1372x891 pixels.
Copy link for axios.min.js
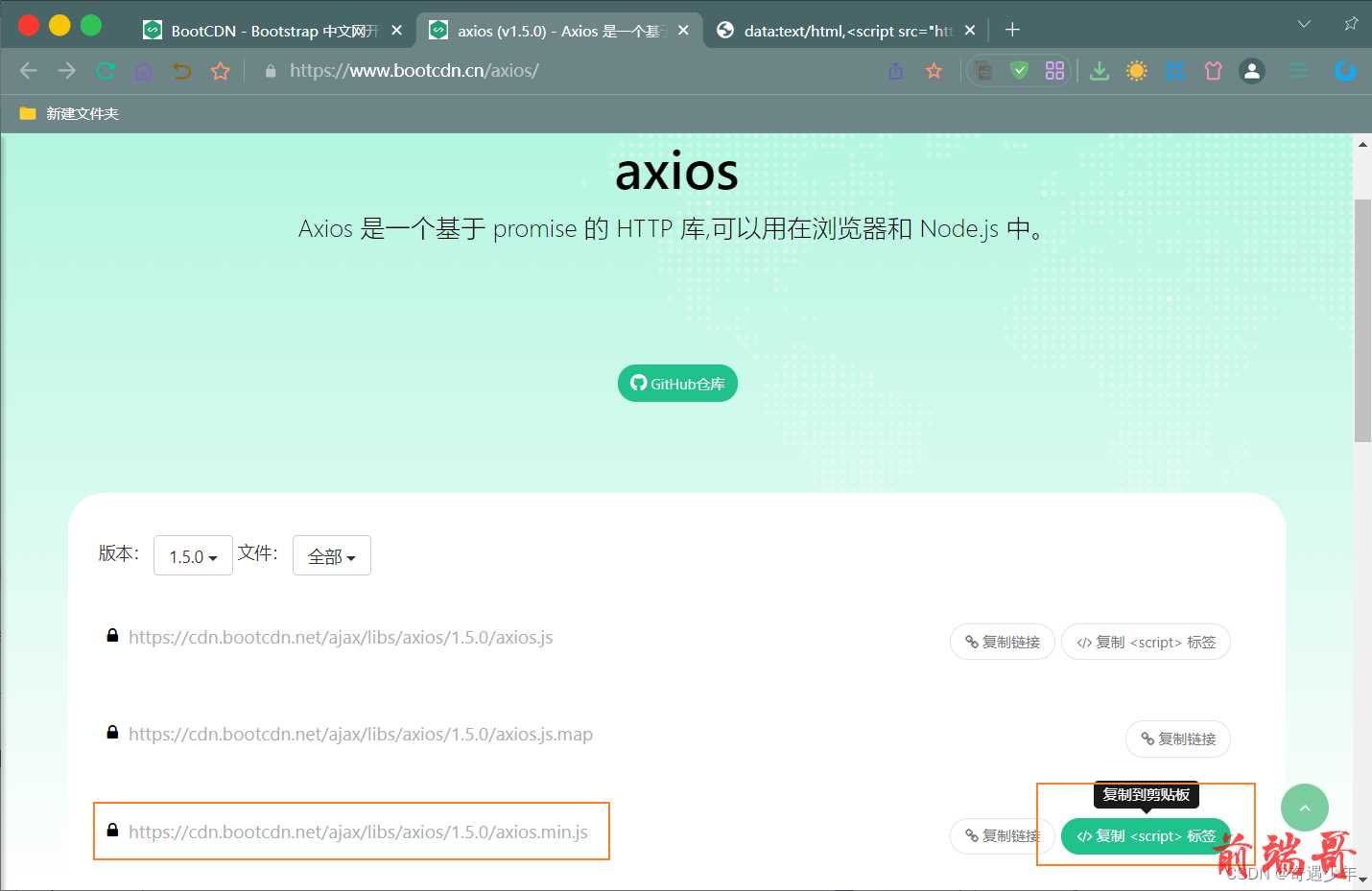click(1003, 836)
